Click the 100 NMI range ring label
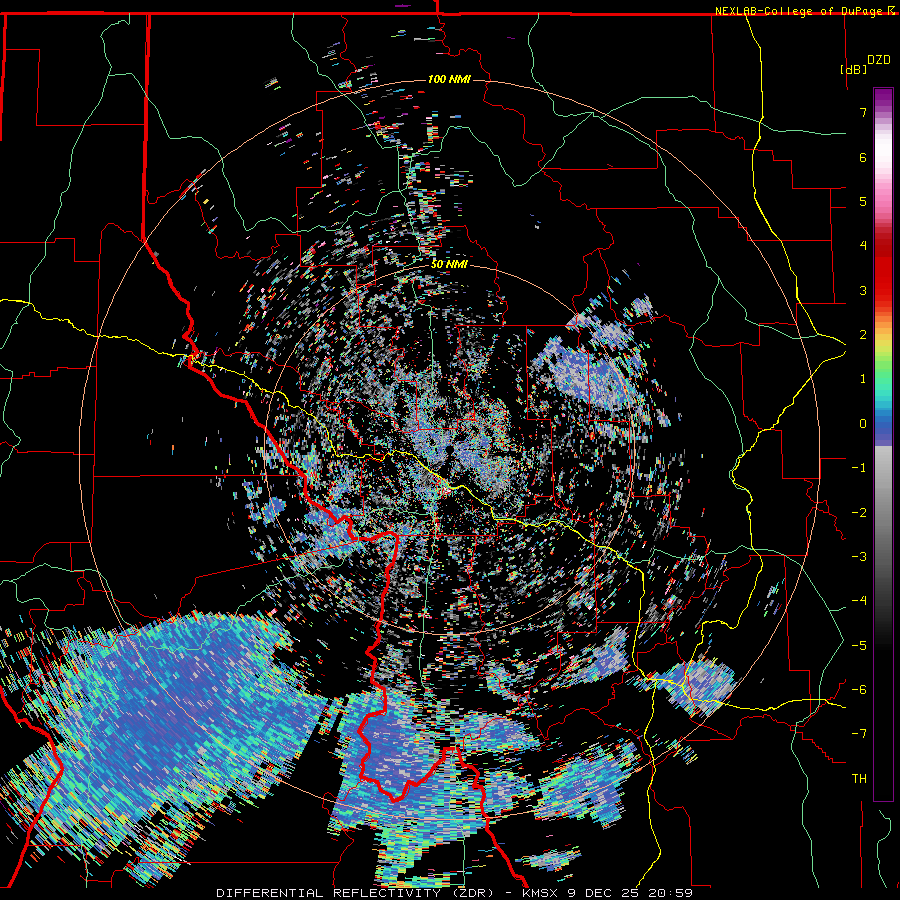This screenshot has width=900, height=900. click(x=449, y=79)
